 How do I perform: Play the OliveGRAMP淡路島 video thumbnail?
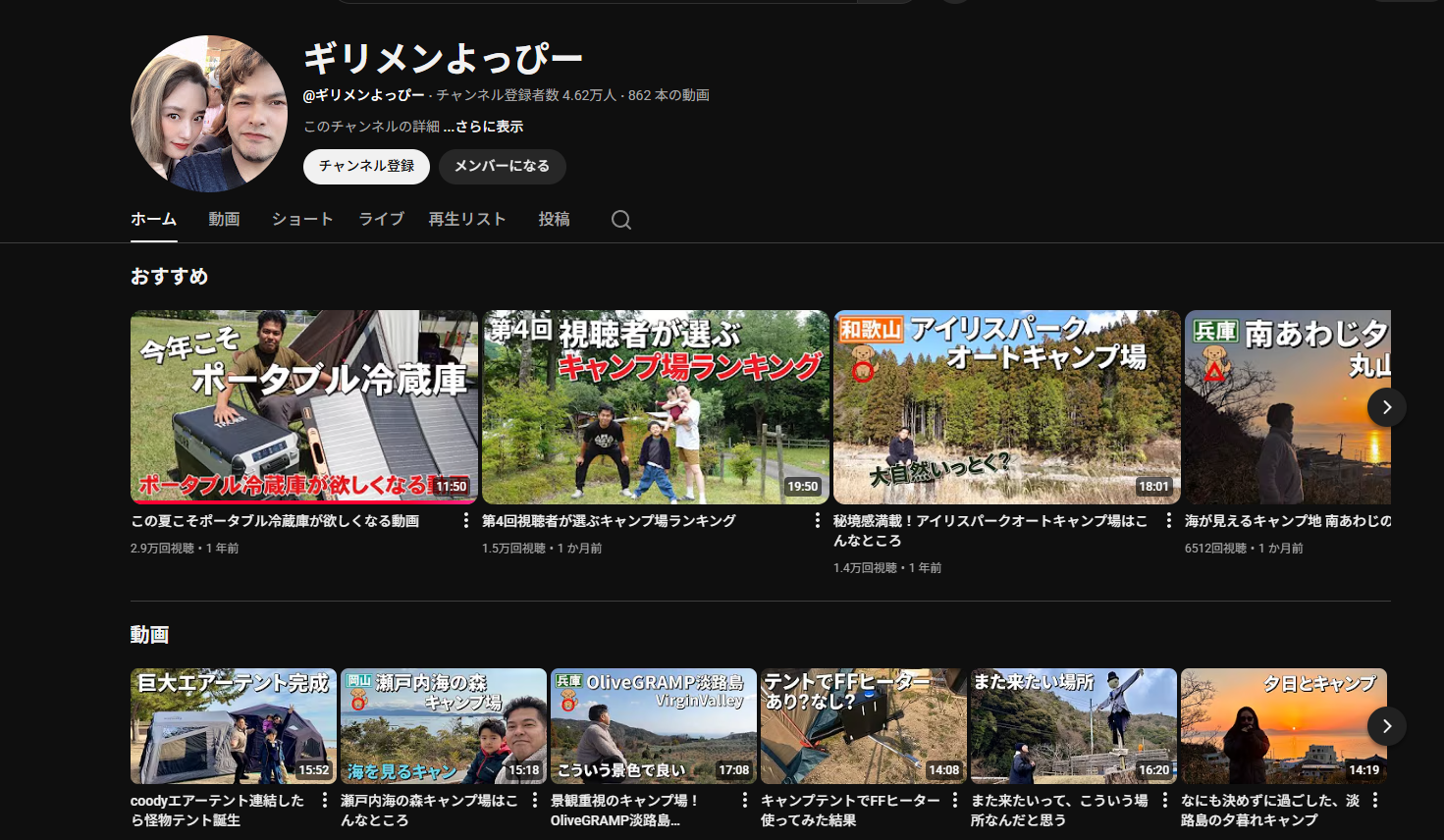pos(653,725)
